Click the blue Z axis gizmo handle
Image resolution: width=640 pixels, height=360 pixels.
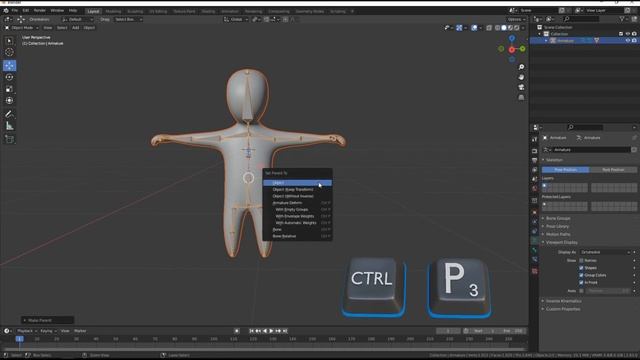(x=512, y=38)
